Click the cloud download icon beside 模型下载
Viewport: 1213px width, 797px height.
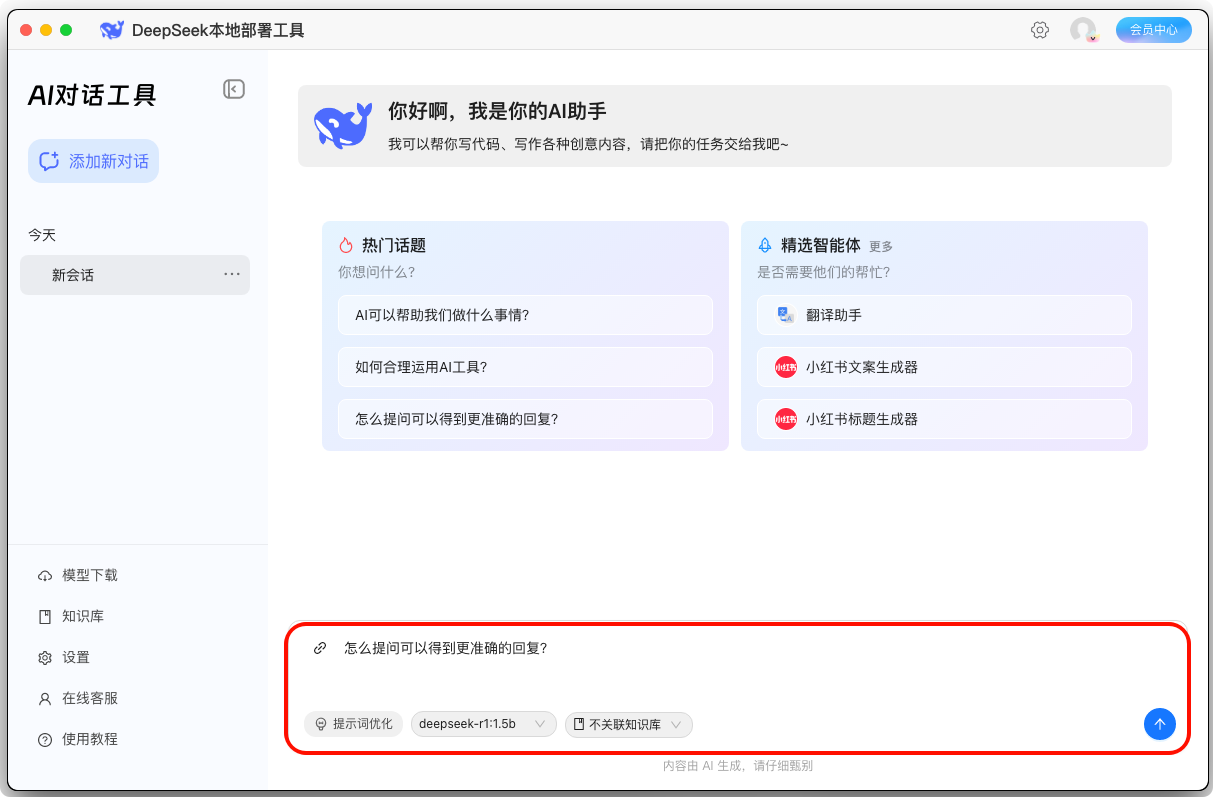(45, 576)
